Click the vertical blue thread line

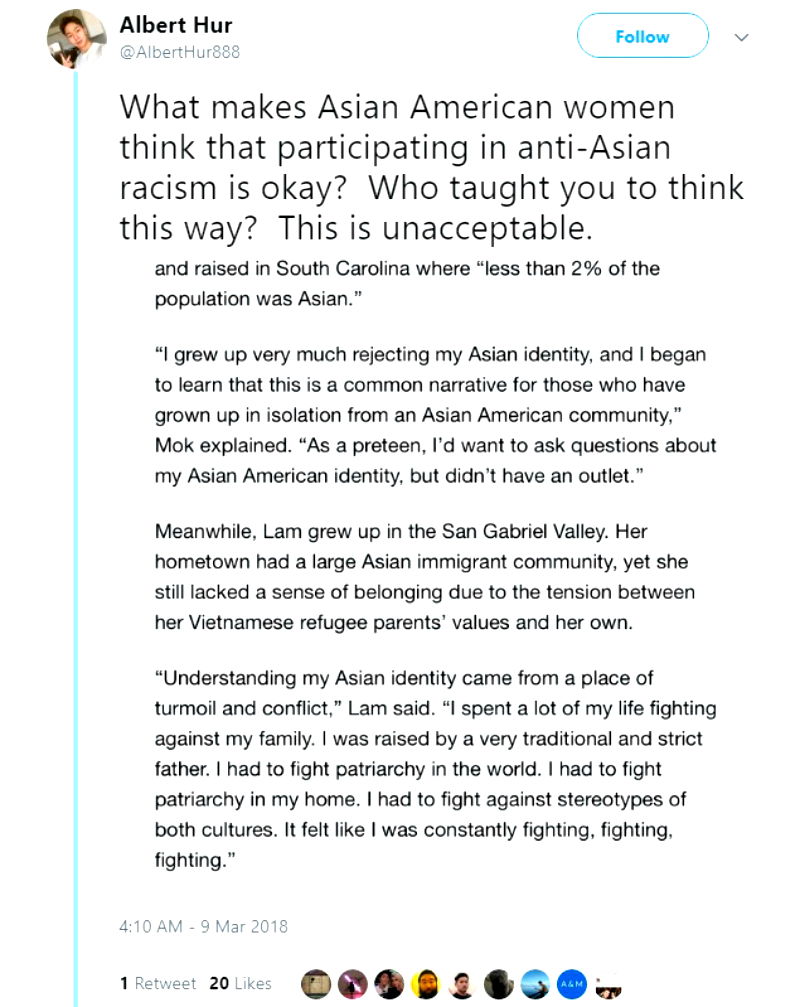click(x=75, y=500)
